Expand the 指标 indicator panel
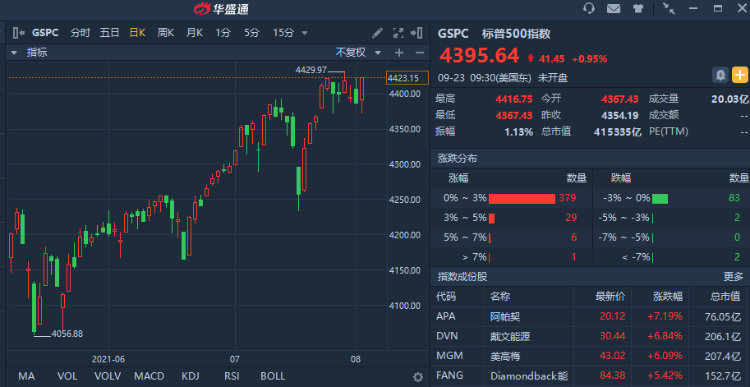The height and width of the screenshot is (387, 750). (30, 53)
